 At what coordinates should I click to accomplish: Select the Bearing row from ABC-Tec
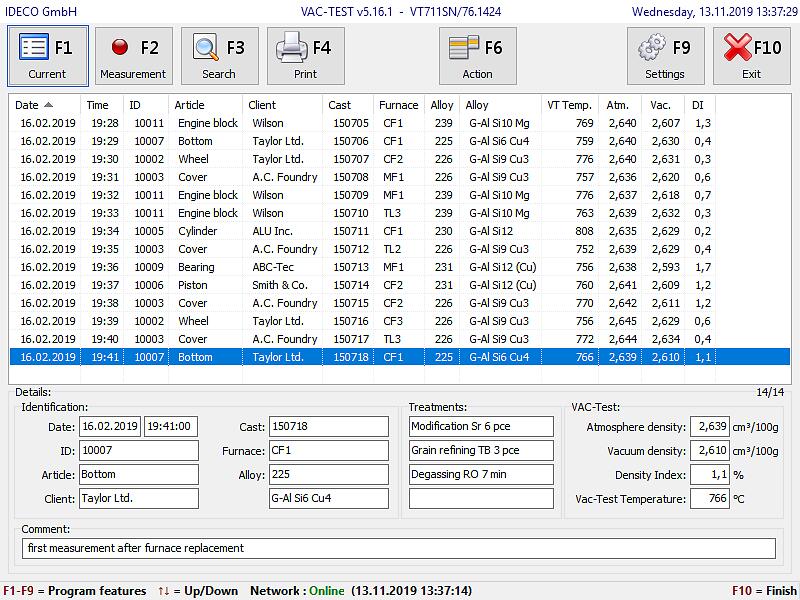pyautogui.click(x=399, y=267)
